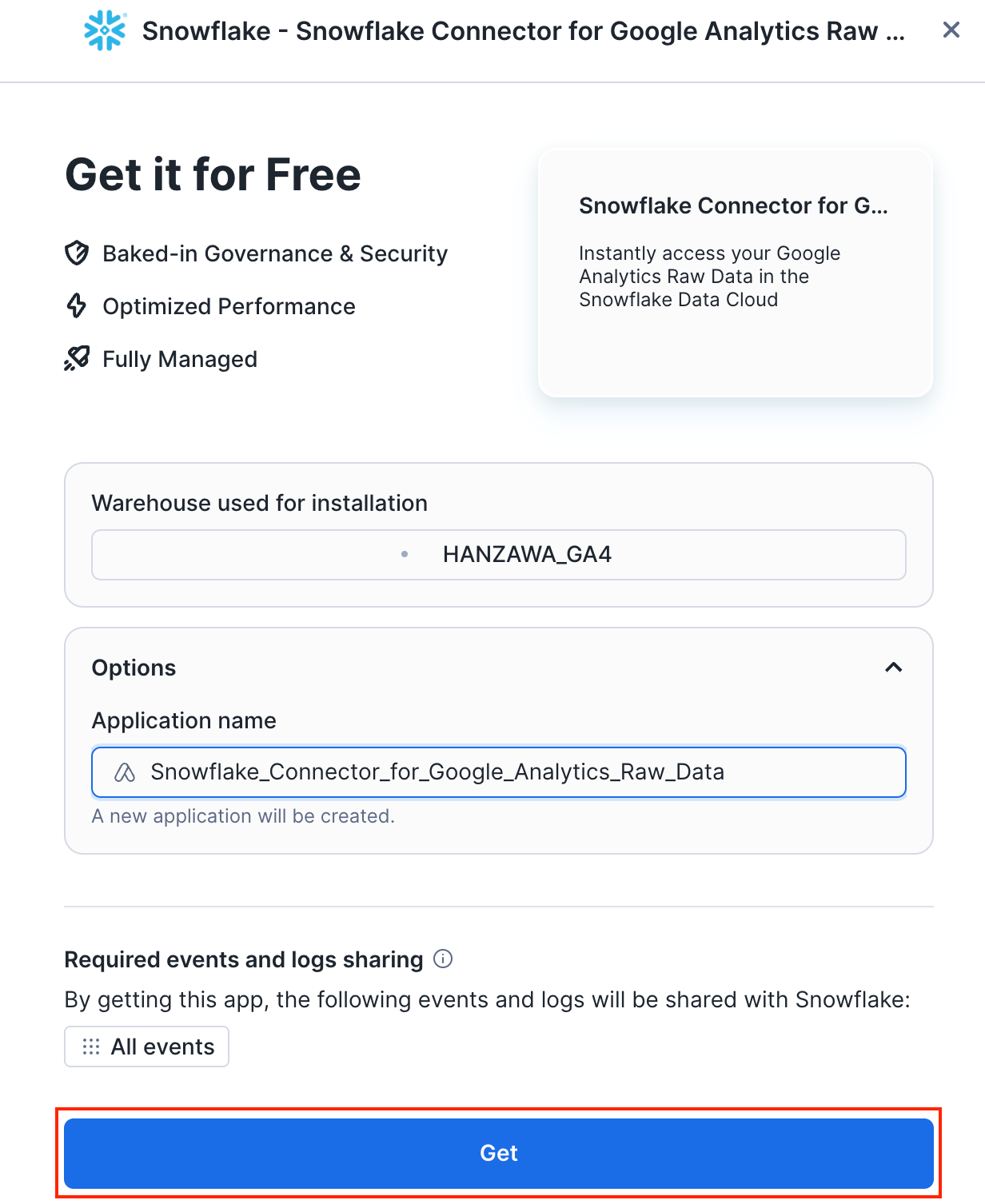The width and height of the screenshot is (985, 1204).
Task: Click the All events chip
Action: [147, 1047]
